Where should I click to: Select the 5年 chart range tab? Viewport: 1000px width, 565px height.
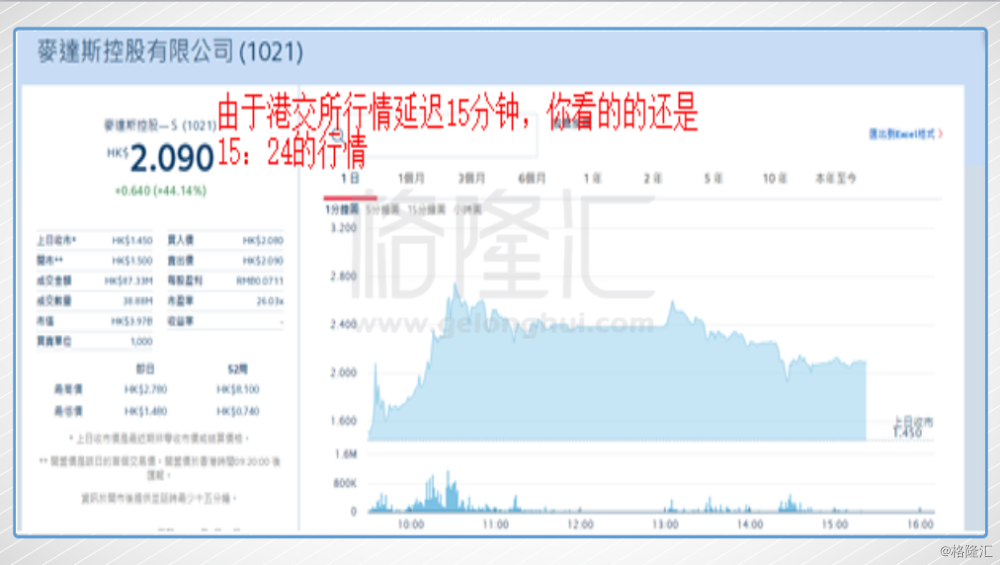pos(713,179)
